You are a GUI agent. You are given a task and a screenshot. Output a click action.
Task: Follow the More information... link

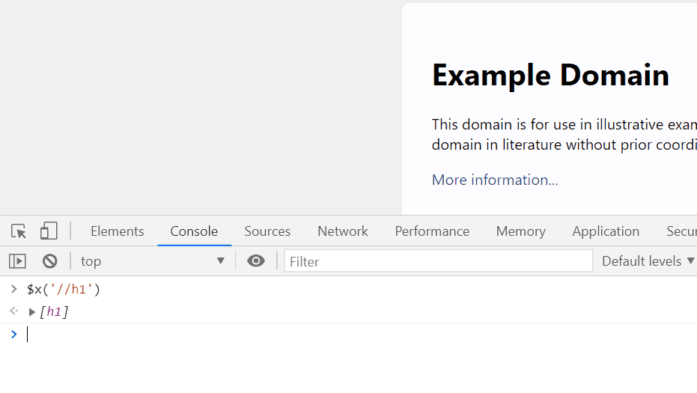click(495, 180)
